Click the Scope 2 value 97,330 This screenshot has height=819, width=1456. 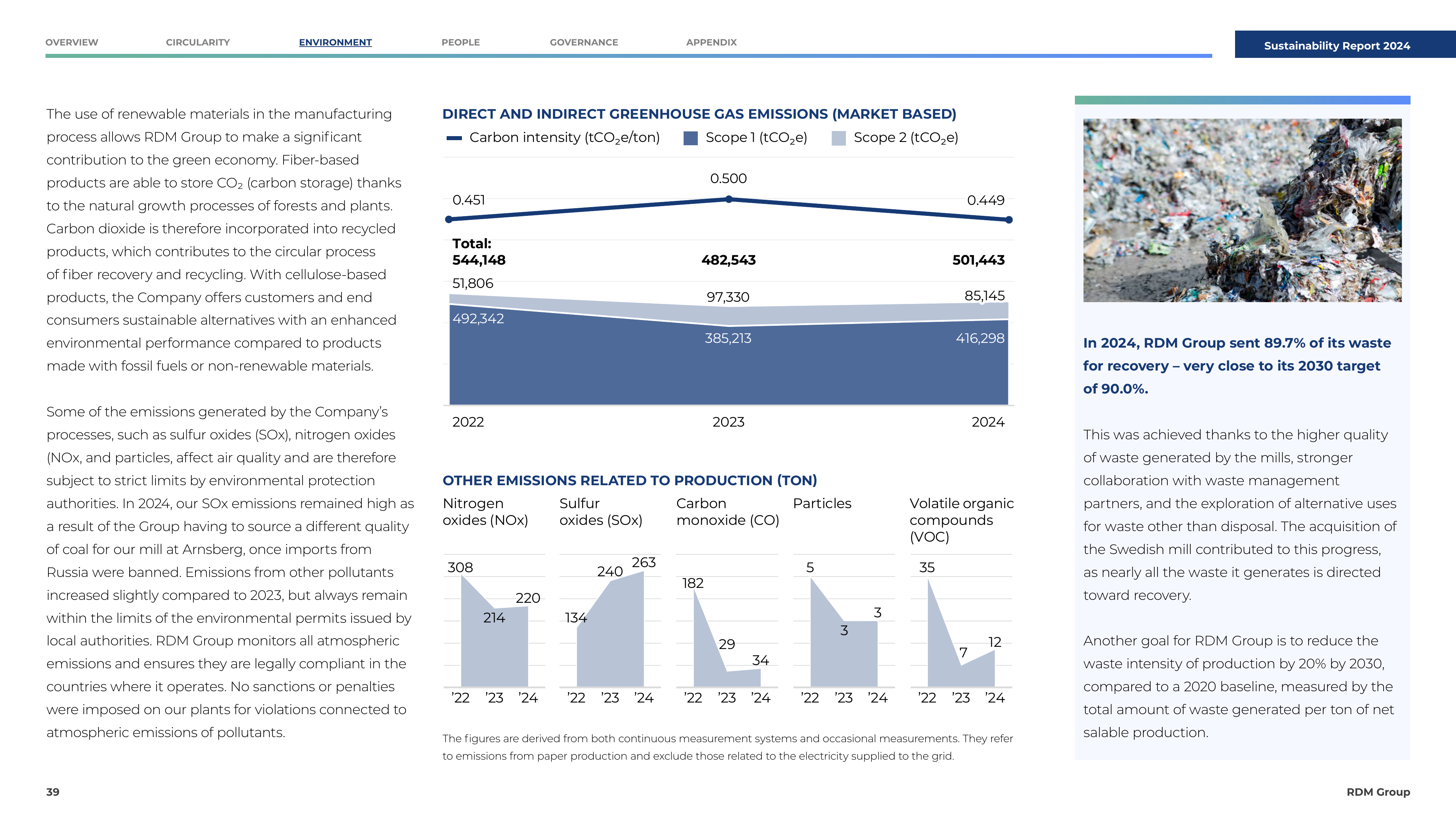(728, 297)
